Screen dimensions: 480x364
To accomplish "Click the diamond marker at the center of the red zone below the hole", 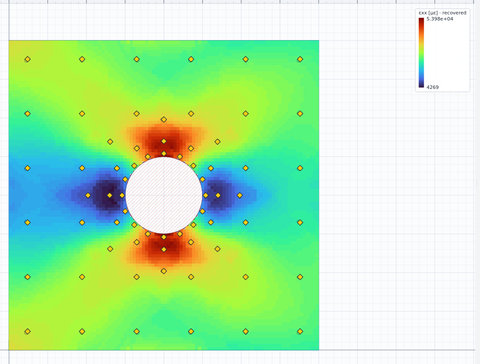I will point(164,249).
